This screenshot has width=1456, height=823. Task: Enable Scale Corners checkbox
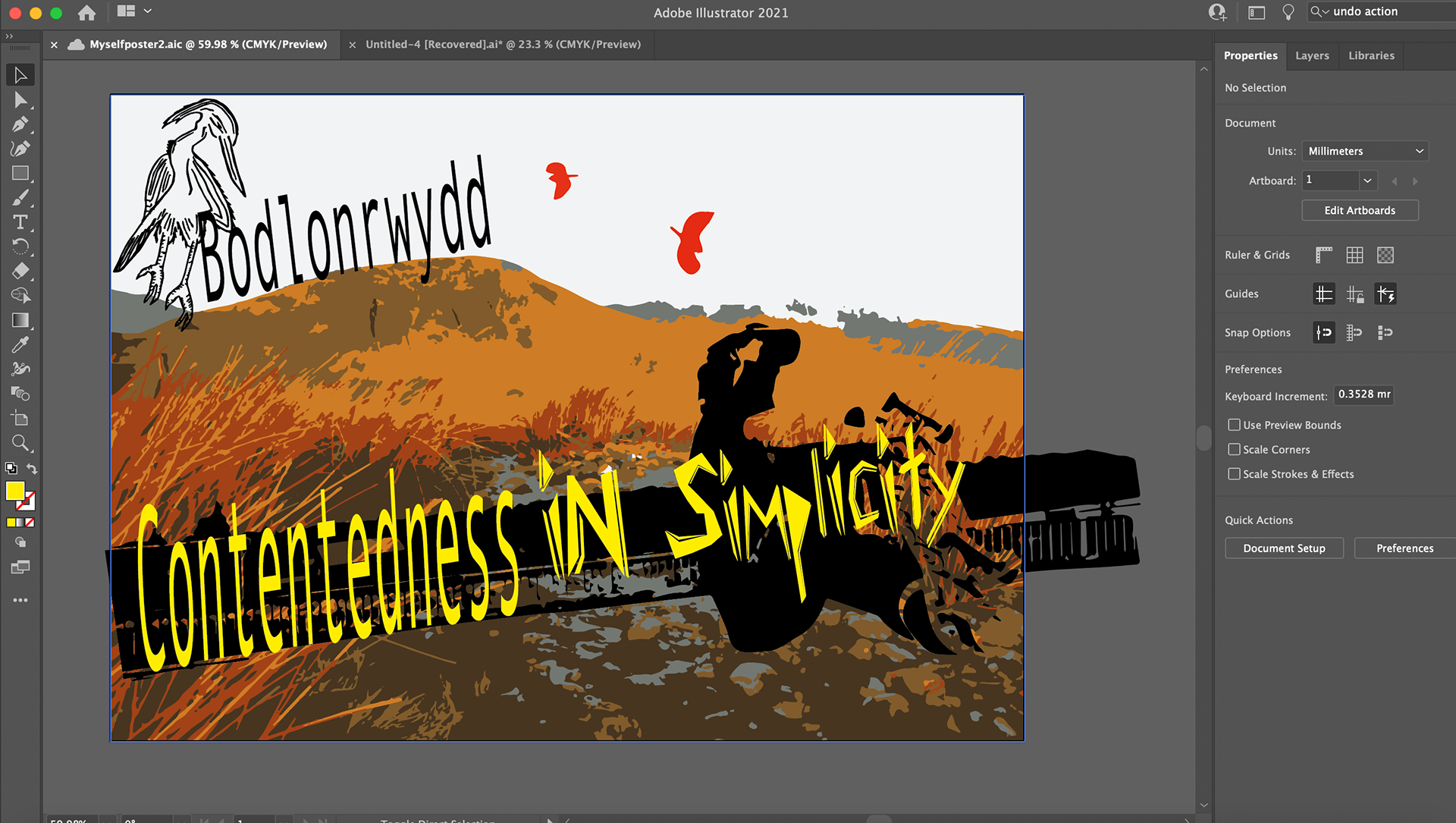(1234, 449)
